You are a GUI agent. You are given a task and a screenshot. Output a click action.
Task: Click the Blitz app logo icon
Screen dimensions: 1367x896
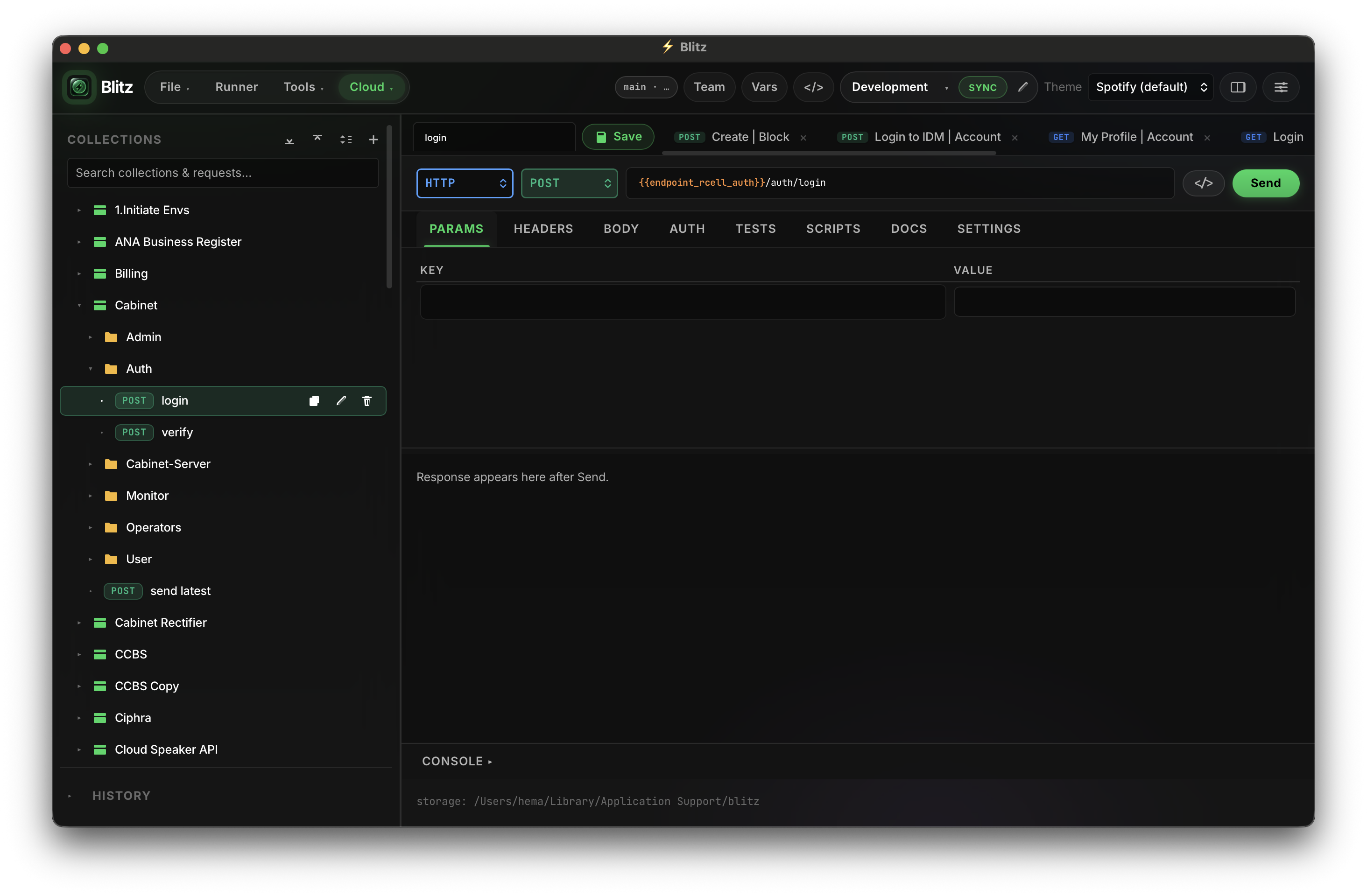pyautogui.click(x=79, y=87)
